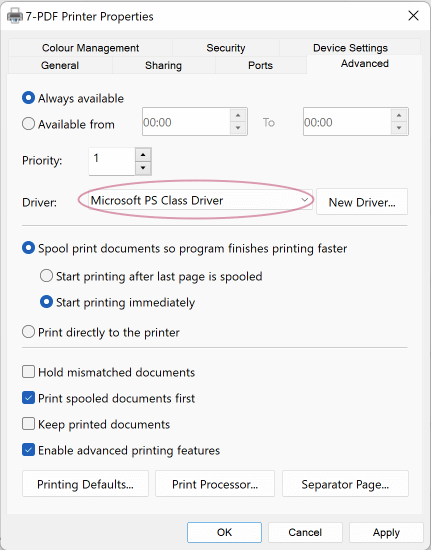Switch to the Colour Management tab
Viewport: 431px width, 550px height.
coord(90,48)
